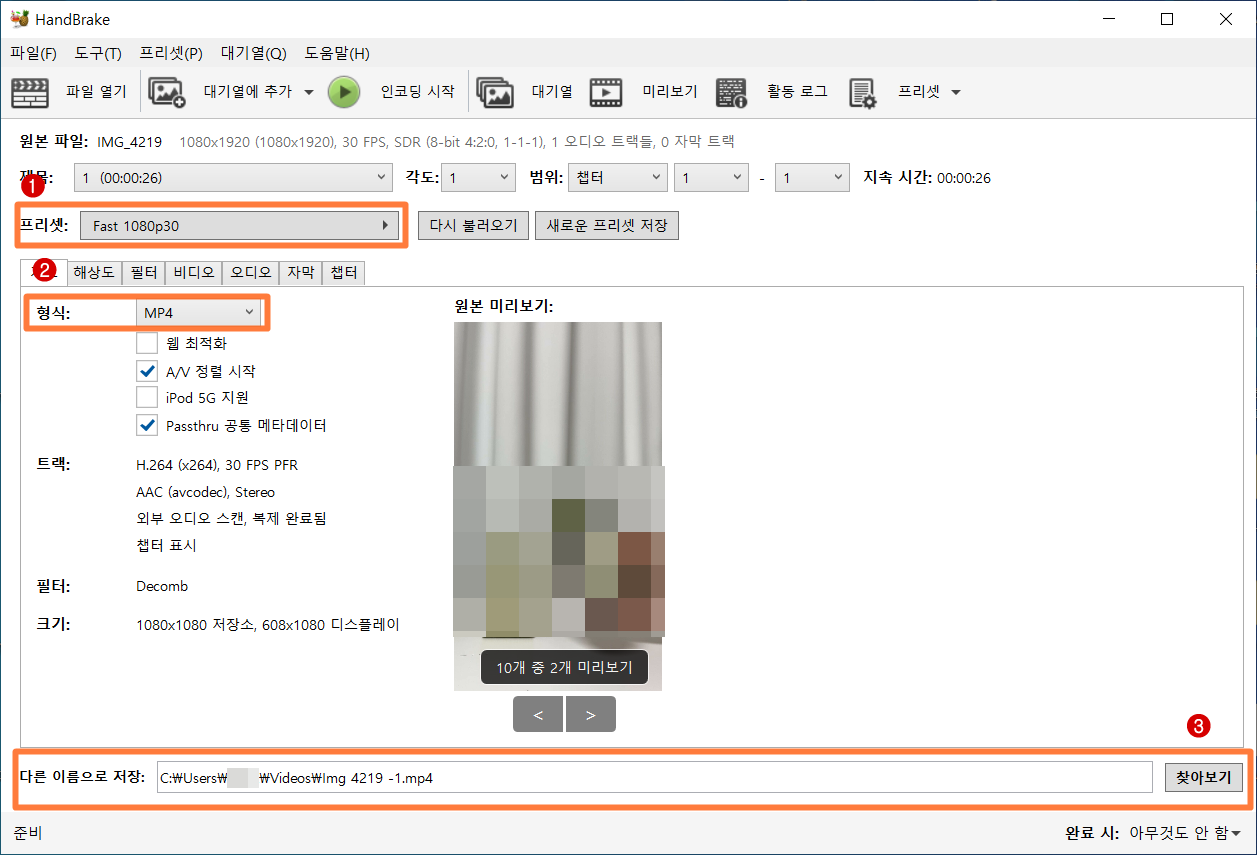Open the 각도 dropdown
This screenshot has height=855, width=1257.
coord(479,178)
